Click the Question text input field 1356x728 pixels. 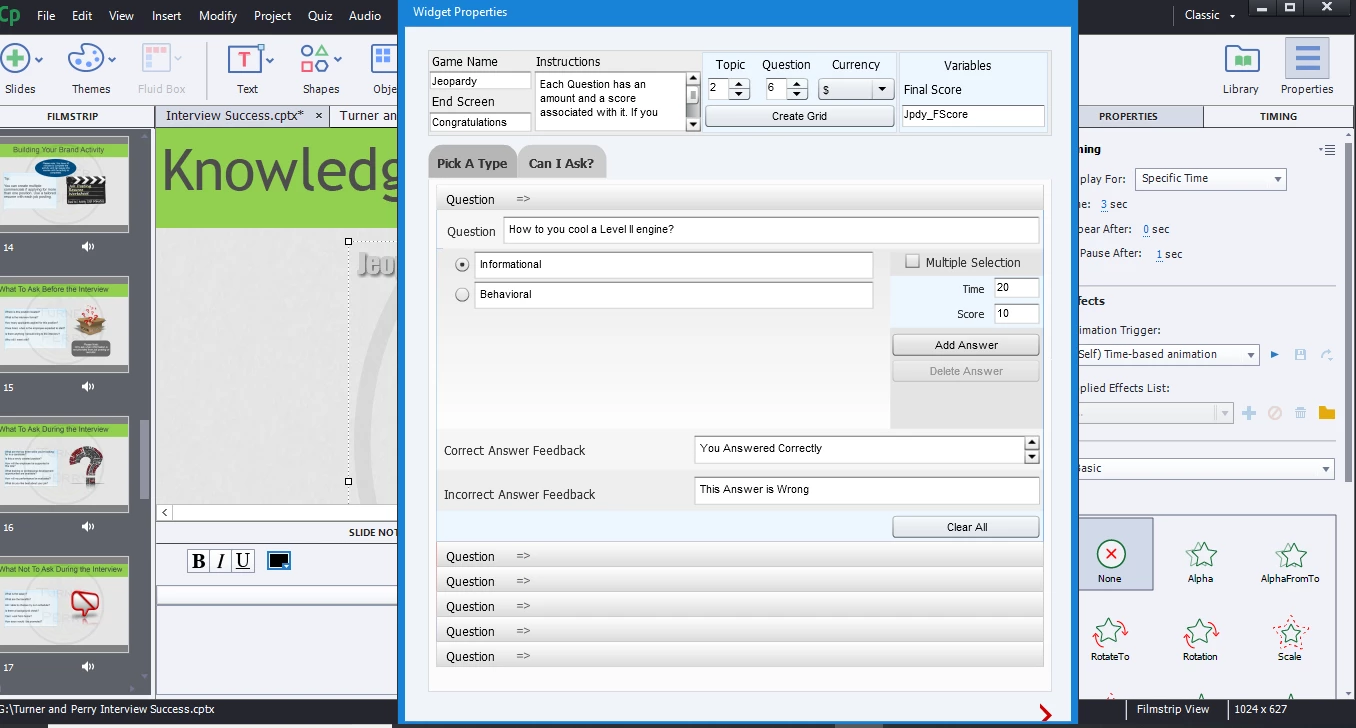pos(771,230)
